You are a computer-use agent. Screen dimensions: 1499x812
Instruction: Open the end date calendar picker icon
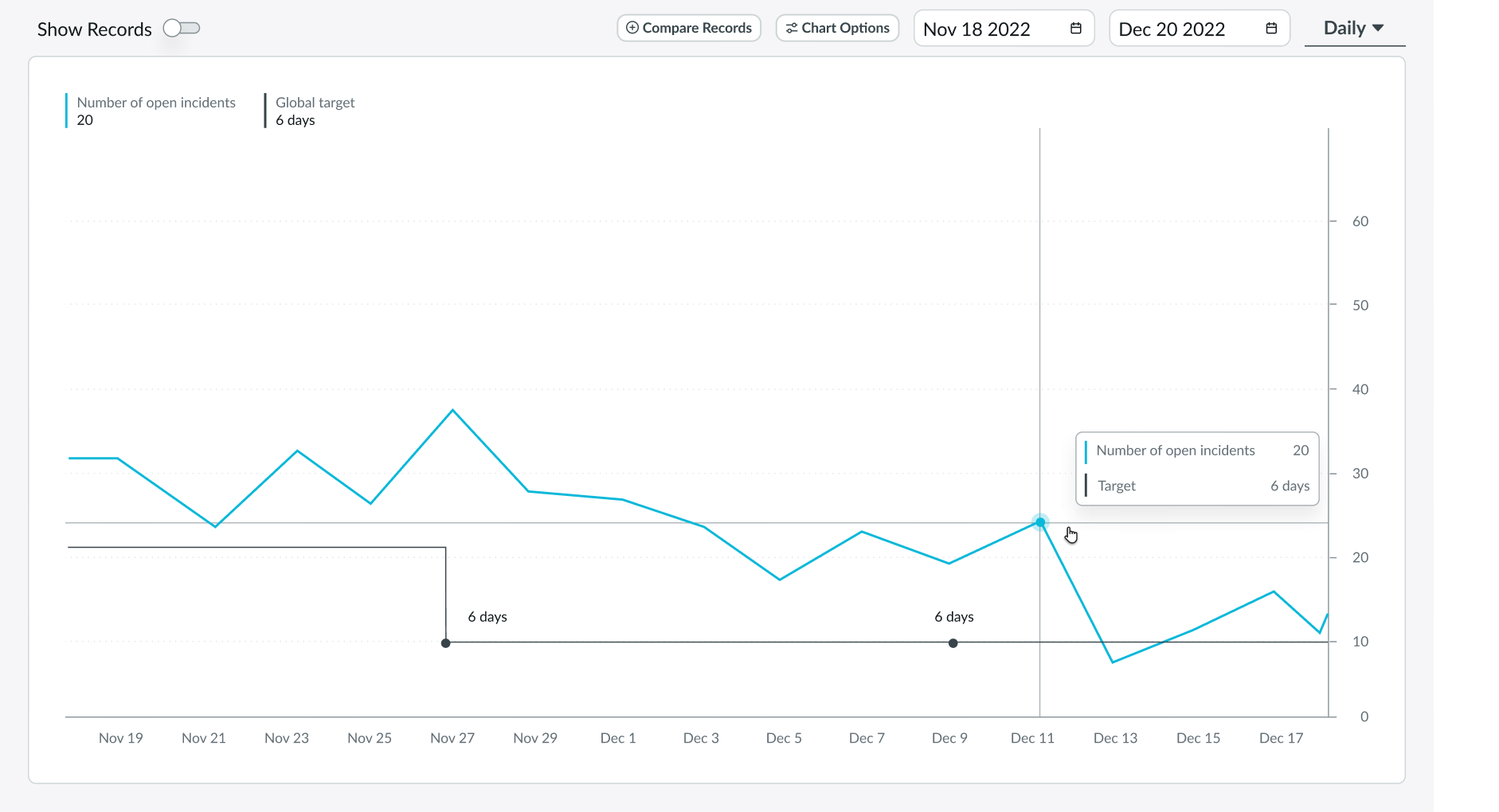point(1271,27)
